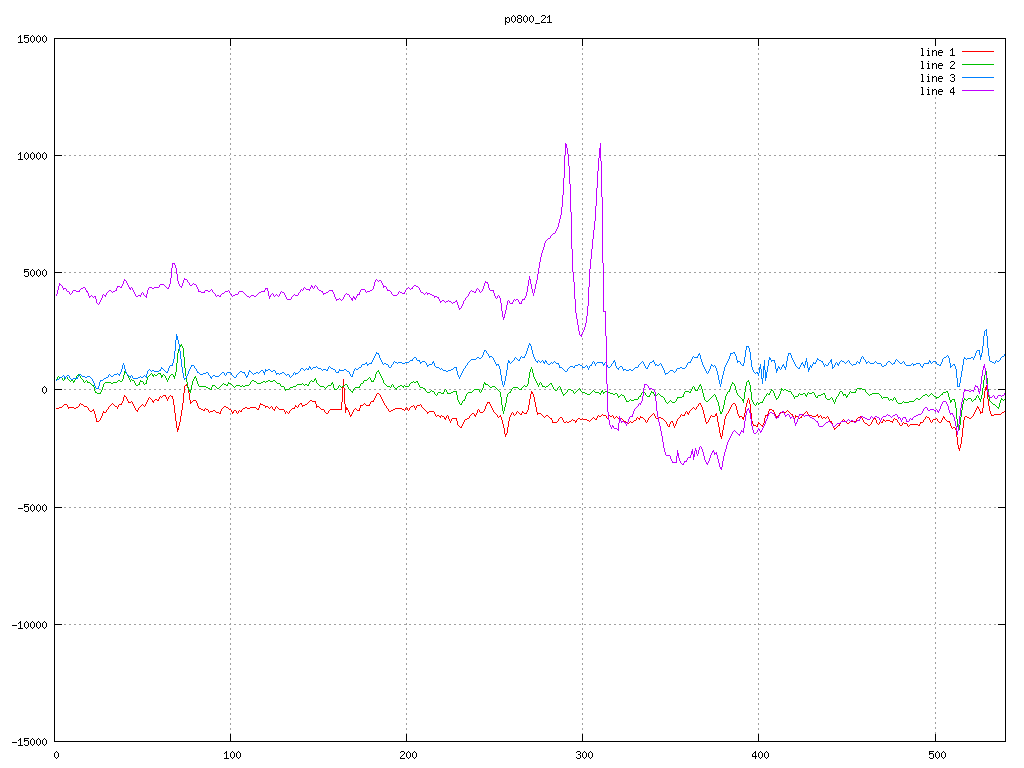The image size is (1024, 768).
Task: Click the y-axis label -15000
Action: coord(29,742)
